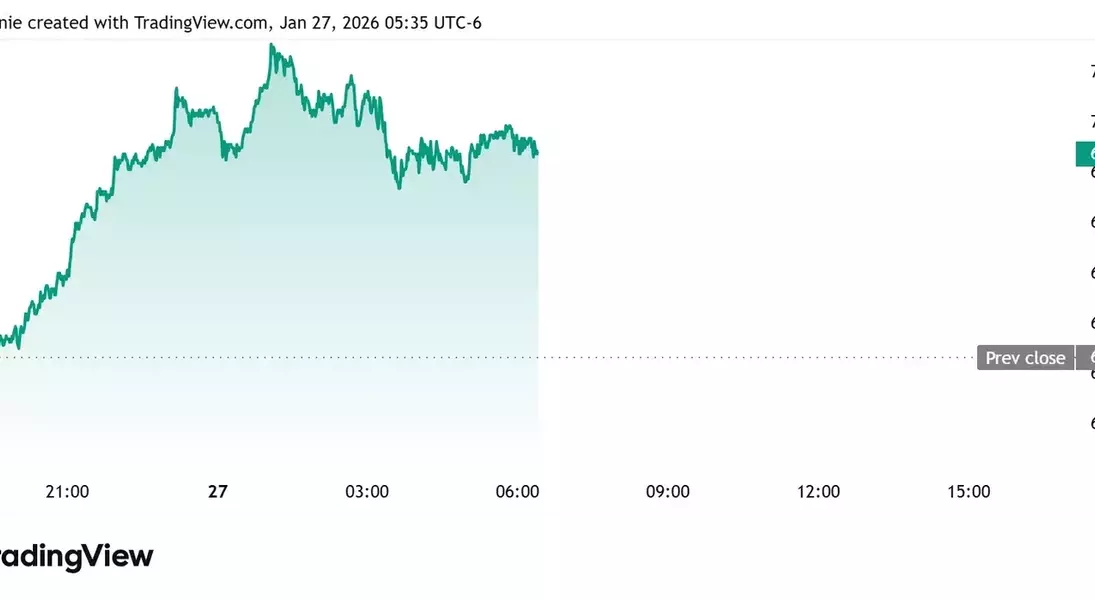The height and width of the screenshot is (600, 1095).
Task: Click the gray previous close price tag
Action: tap(1087, 358)
